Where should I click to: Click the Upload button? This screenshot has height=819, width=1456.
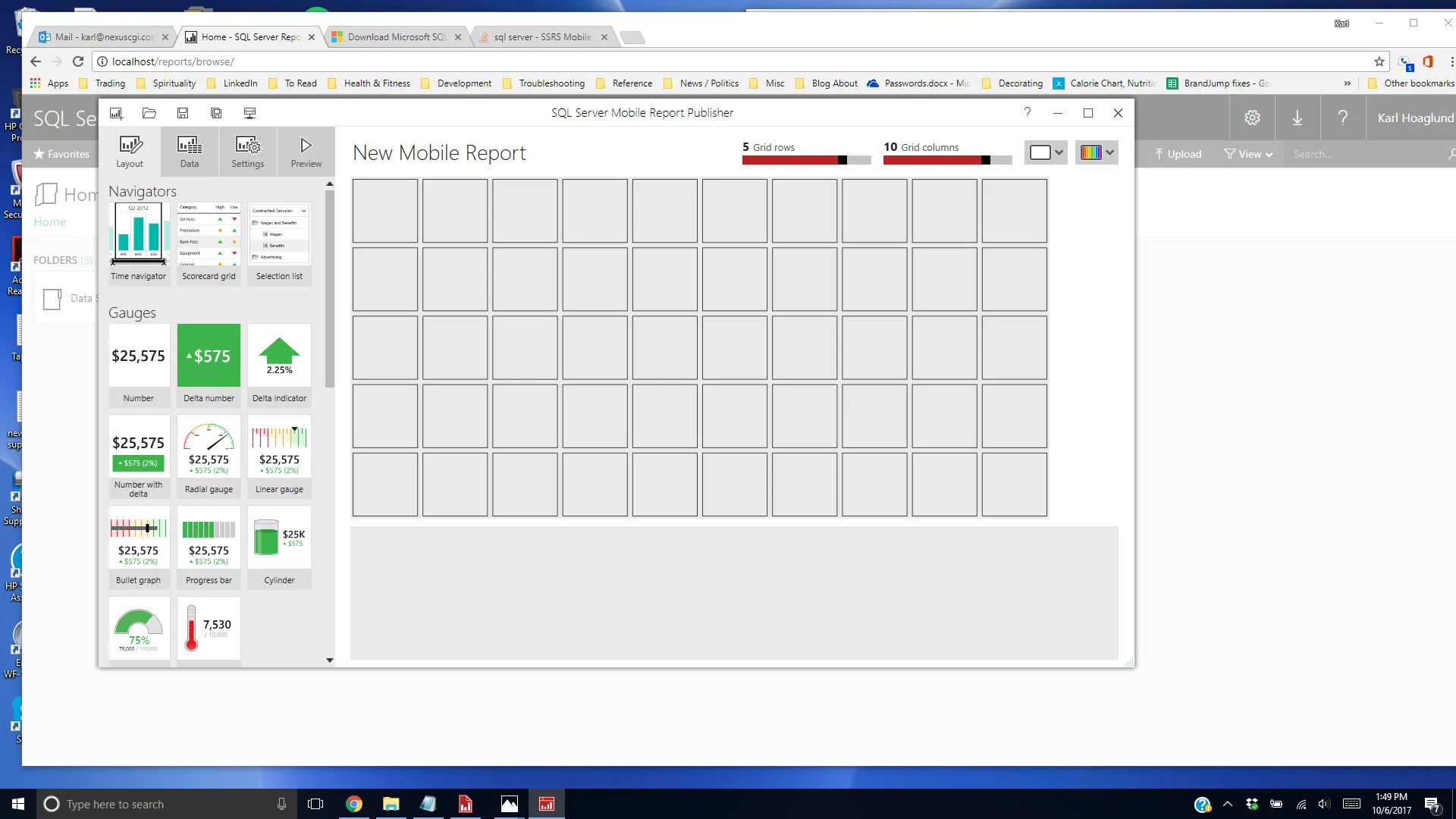pos(1178,154)
